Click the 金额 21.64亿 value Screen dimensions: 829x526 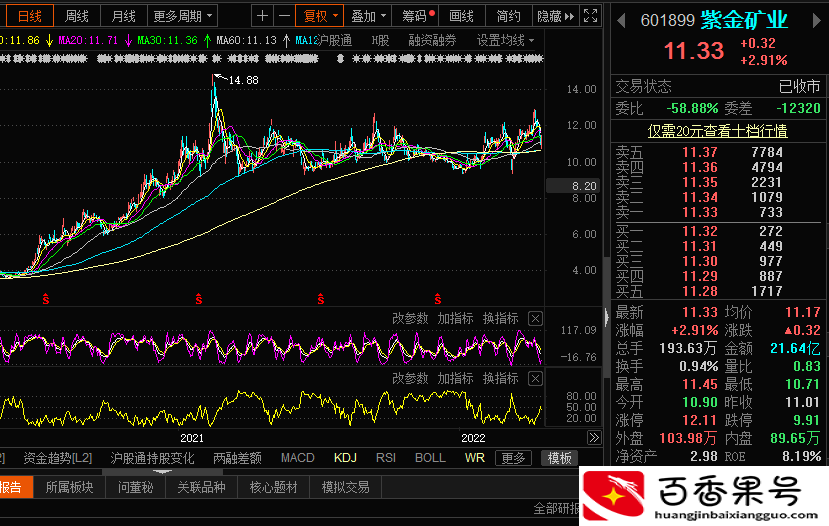pyautogui.click(x=795, y=348)
